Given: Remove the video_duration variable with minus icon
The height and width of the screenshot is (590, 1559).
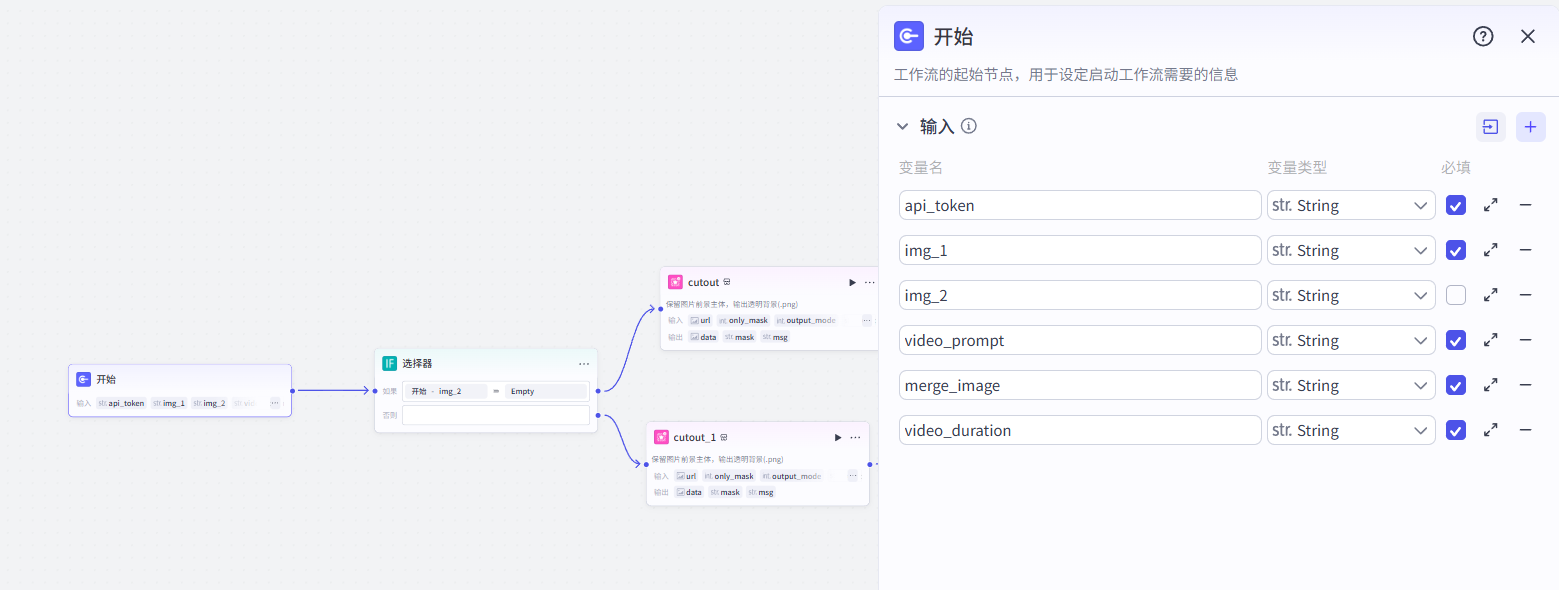Looking at the screenshot, I should 1525,430.
